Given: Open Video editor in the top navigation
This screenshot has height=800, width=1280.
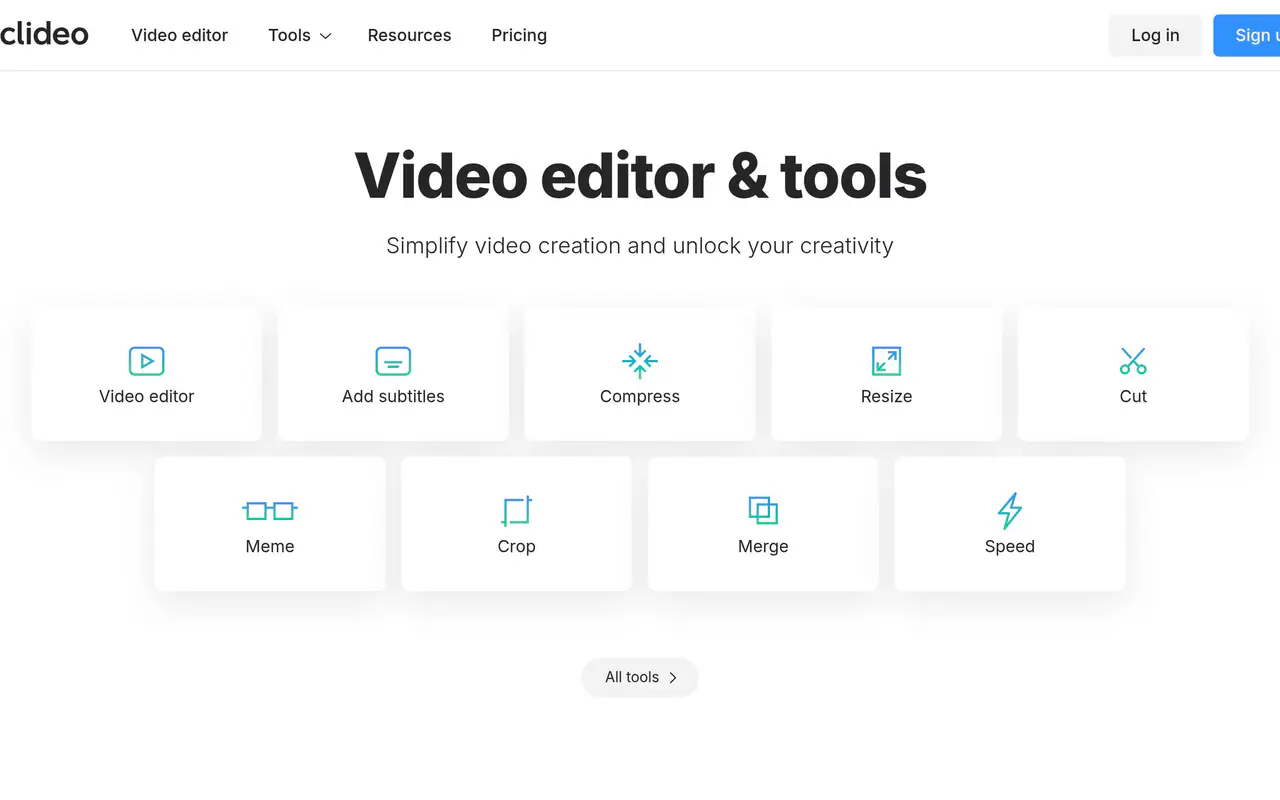Looking at the screenshot, I should 180,35.
